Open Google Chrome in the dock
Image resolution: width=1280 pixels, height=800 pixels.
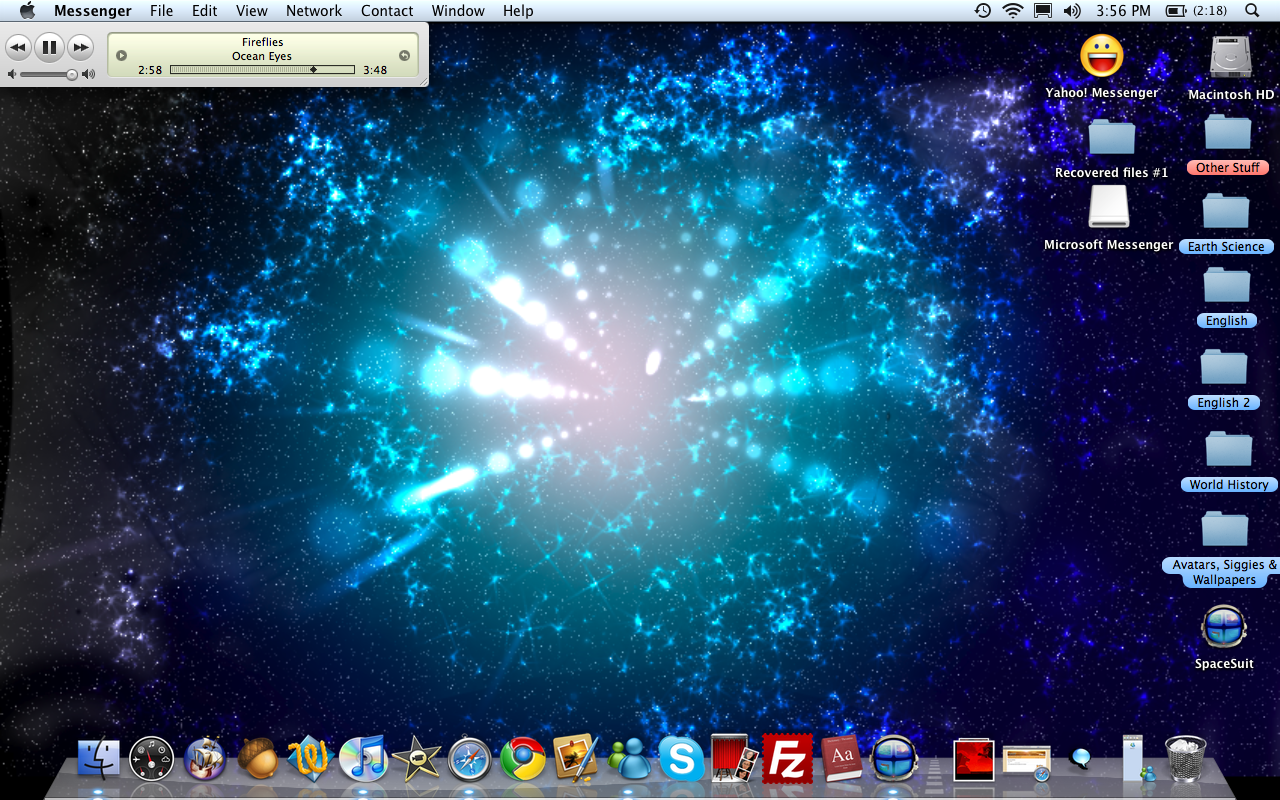pos(523,760)
